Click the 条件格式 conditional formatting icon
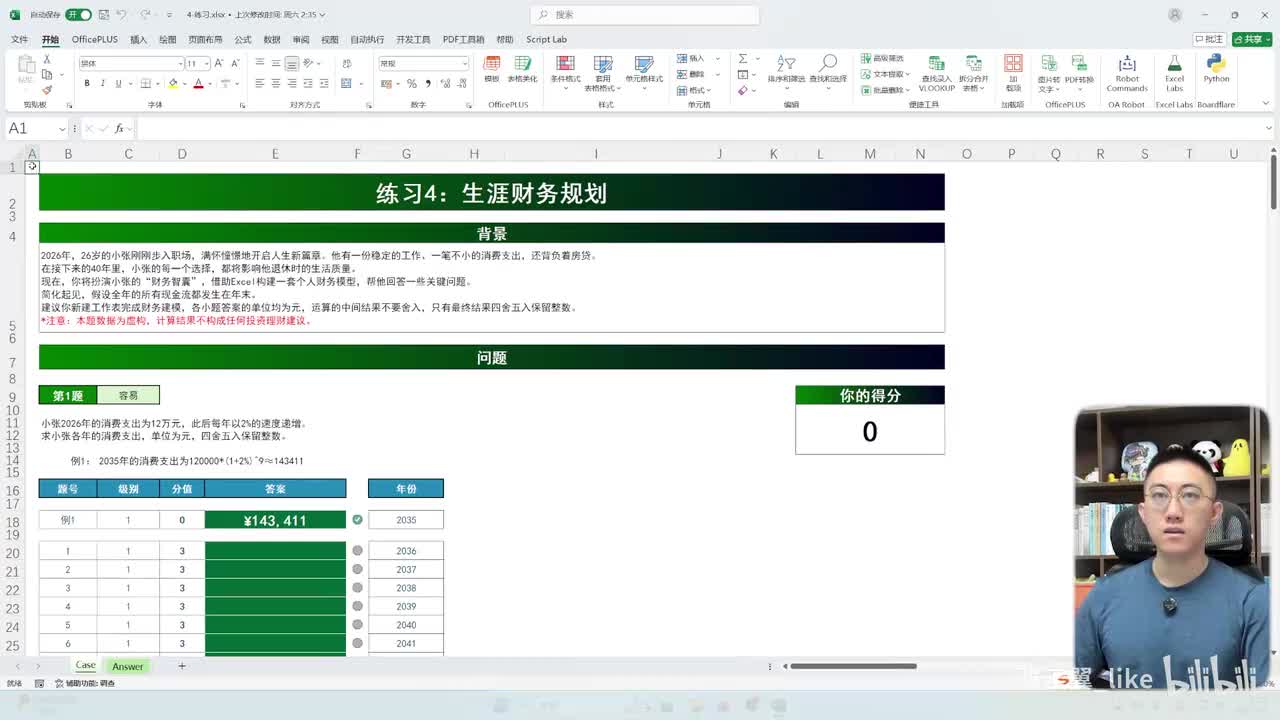The width and height of the screenshot is (1280, 720). tap(565, 63)
